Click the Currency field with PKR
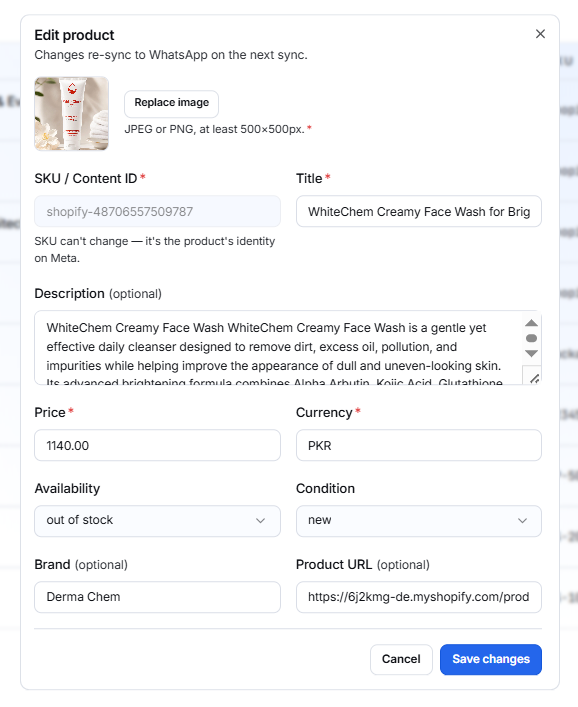 point(419,445)
